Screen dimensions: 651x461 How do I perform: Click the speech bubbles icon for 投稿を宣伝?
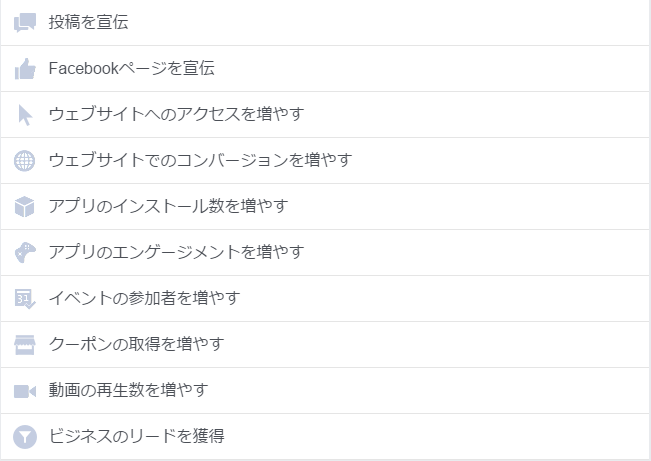click(x=25, y=22)
